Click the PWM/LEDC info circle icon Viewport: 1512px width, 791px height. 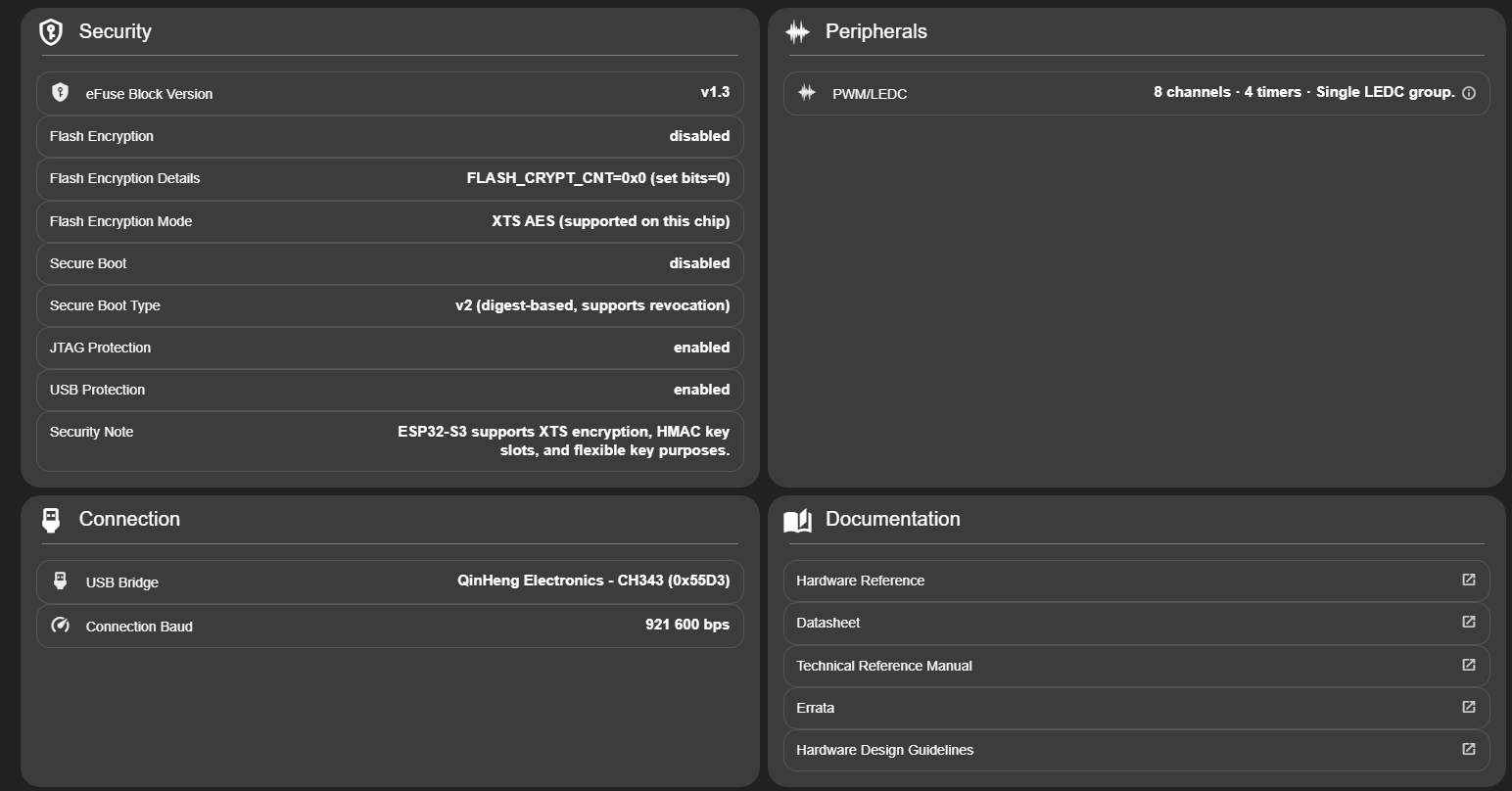(1469, 94)
